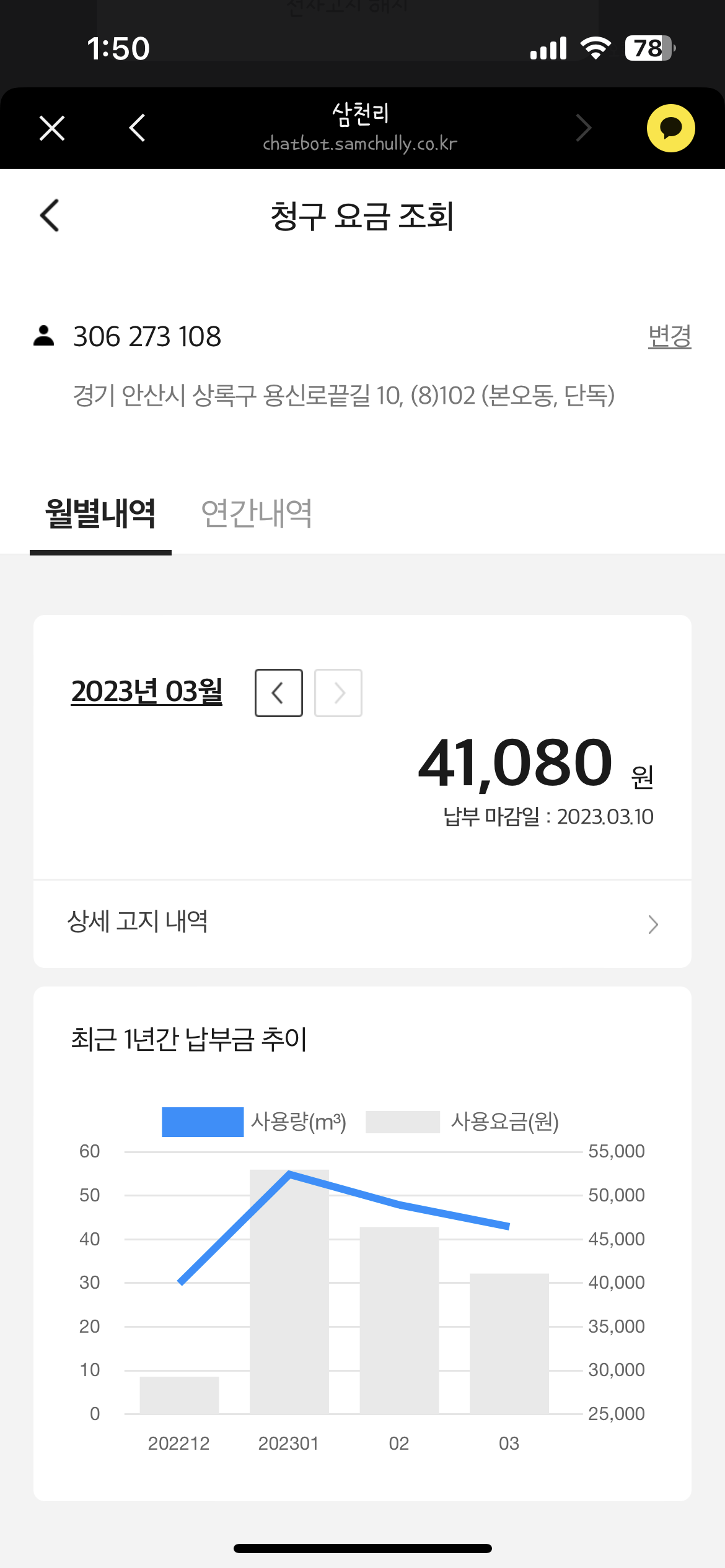
Task: Tap the browser forward arrow in black bar
Action: pyautogui.click(x=583, y=128)
